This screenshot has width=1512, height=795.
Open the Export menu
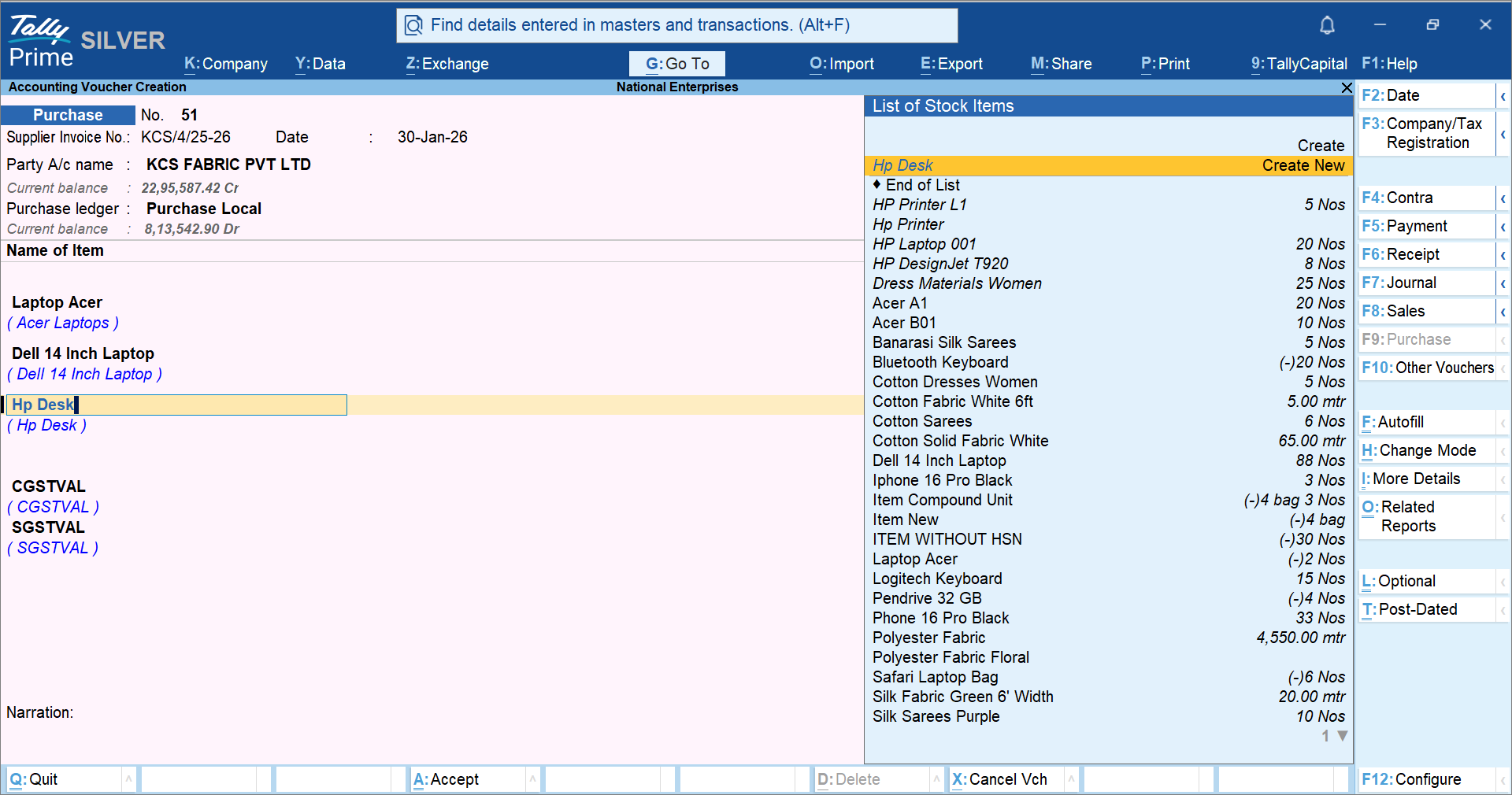(x=951, y=64)
